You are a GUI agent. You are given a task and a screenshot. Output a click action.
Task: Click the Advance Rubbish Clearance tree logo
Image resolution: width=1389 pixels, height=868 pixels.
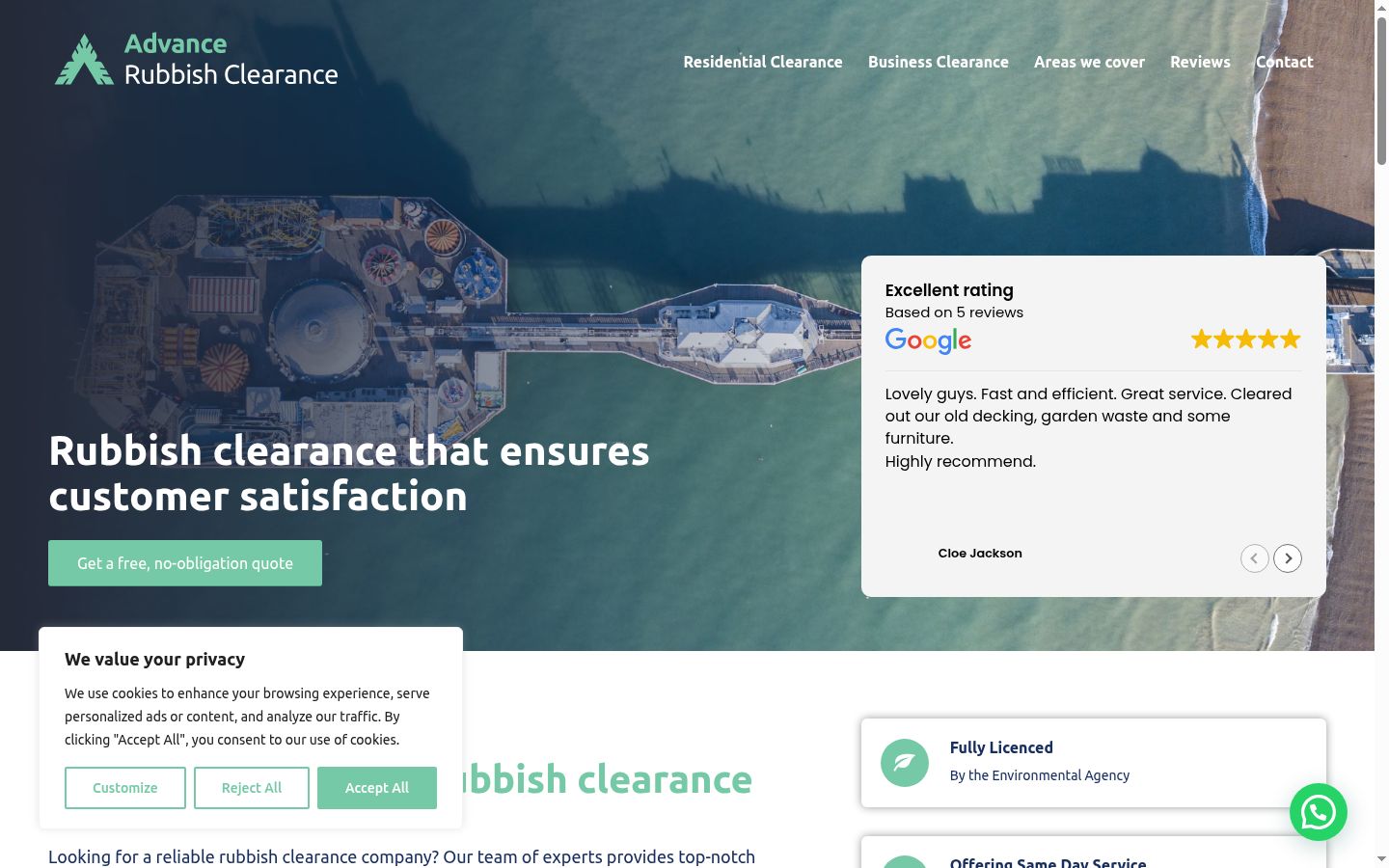click(84, 60)
